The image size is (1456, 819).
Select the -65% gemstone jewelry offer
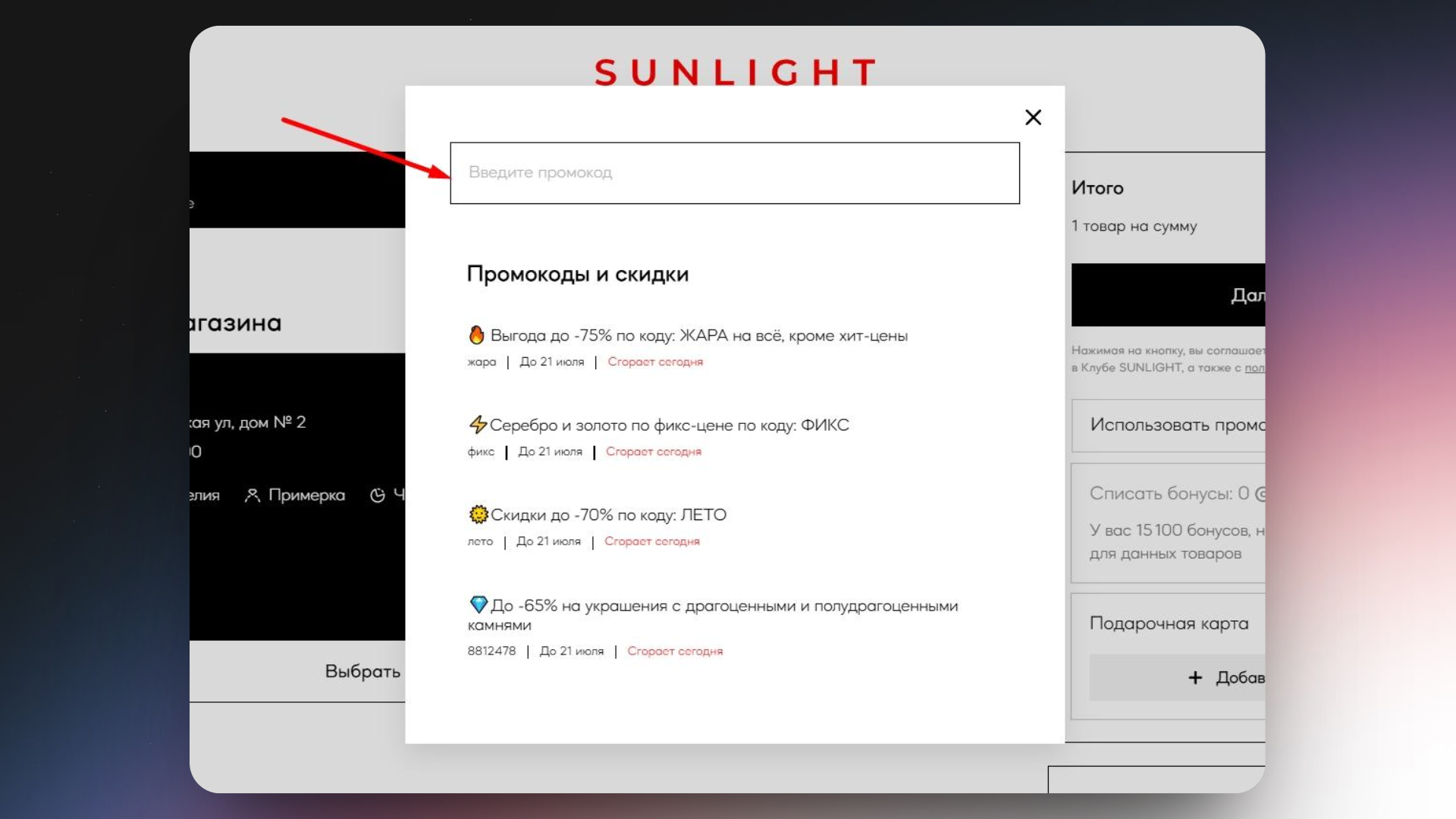[x=713, y=615]
